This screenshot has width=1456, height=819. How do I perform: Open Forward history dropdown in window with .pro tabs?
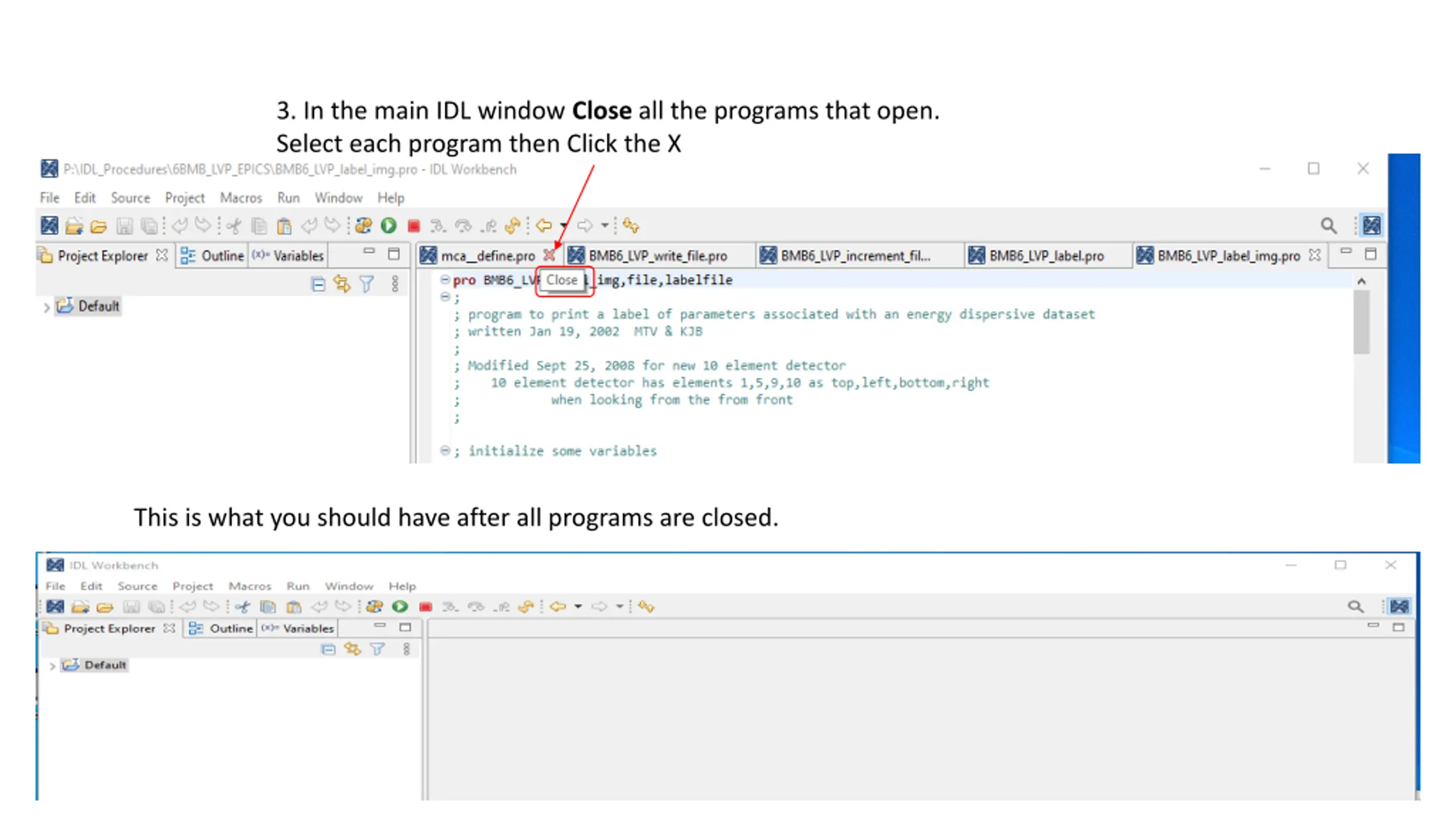tap(605, 226)
